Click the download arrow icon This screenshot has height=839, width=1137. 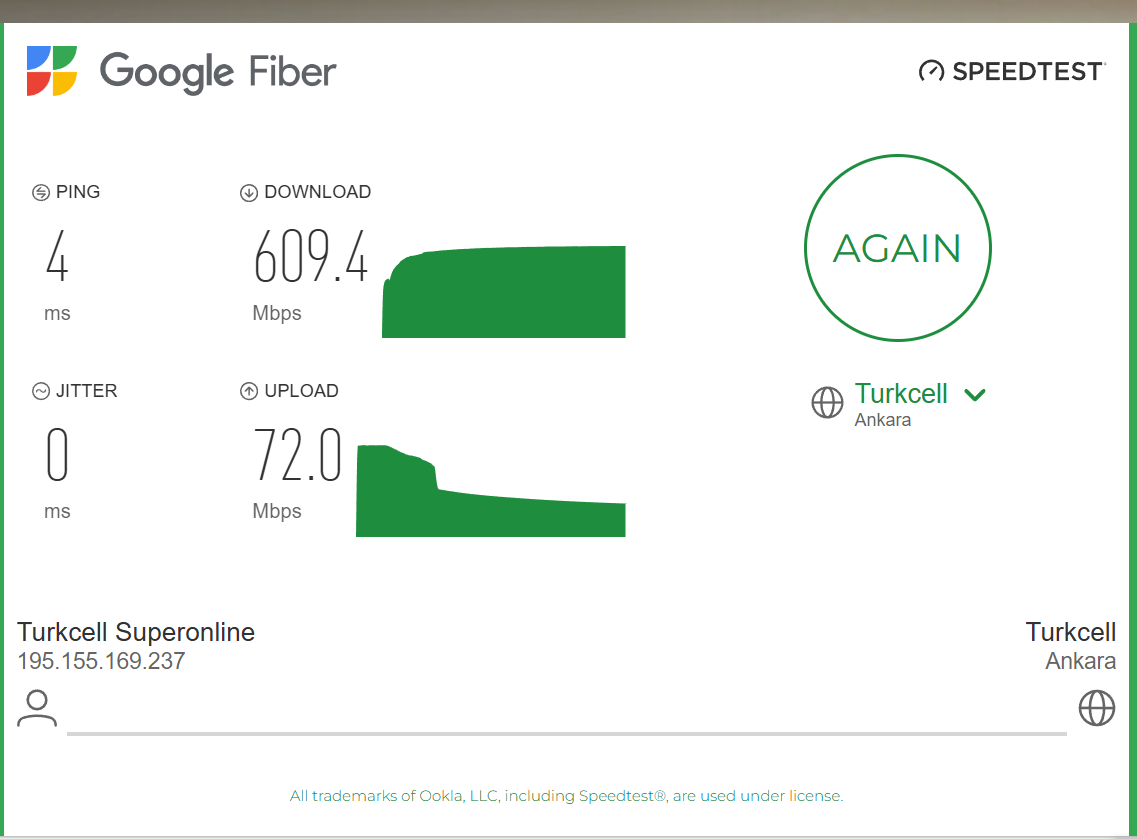click(x=249, y=193)
